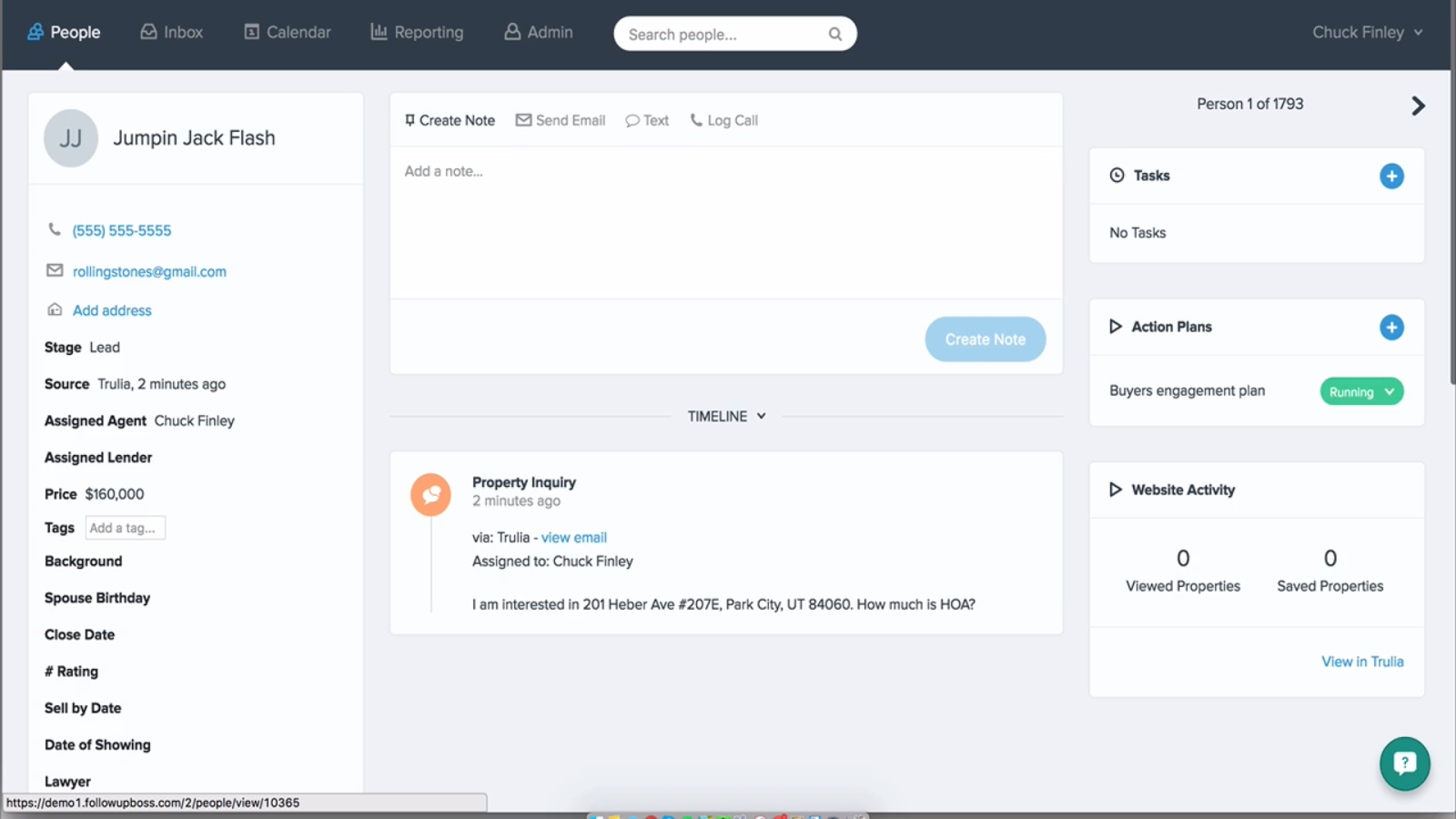
Task: Add a new Action Plan with the plus icon
Action: coord(1390,327)
